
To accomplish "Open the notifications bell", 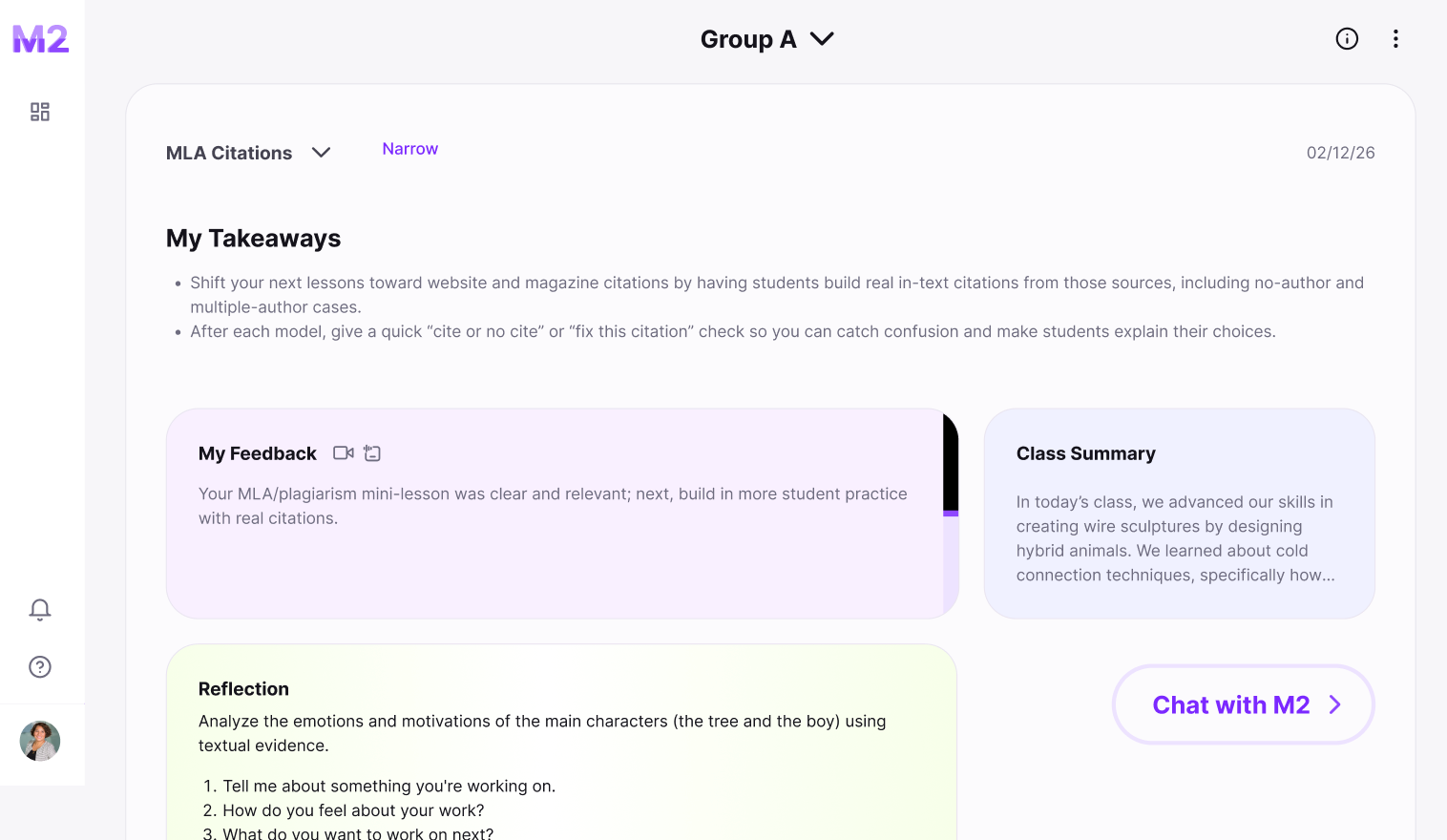I will pos(40,610).
